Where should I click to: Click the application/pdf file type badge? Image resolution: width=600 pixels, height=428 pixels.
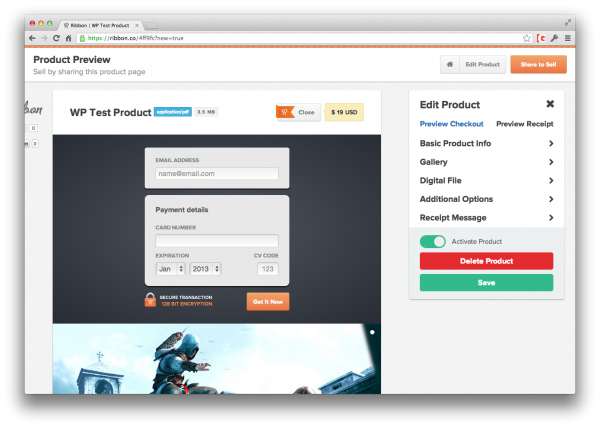[x=173, y=112]
